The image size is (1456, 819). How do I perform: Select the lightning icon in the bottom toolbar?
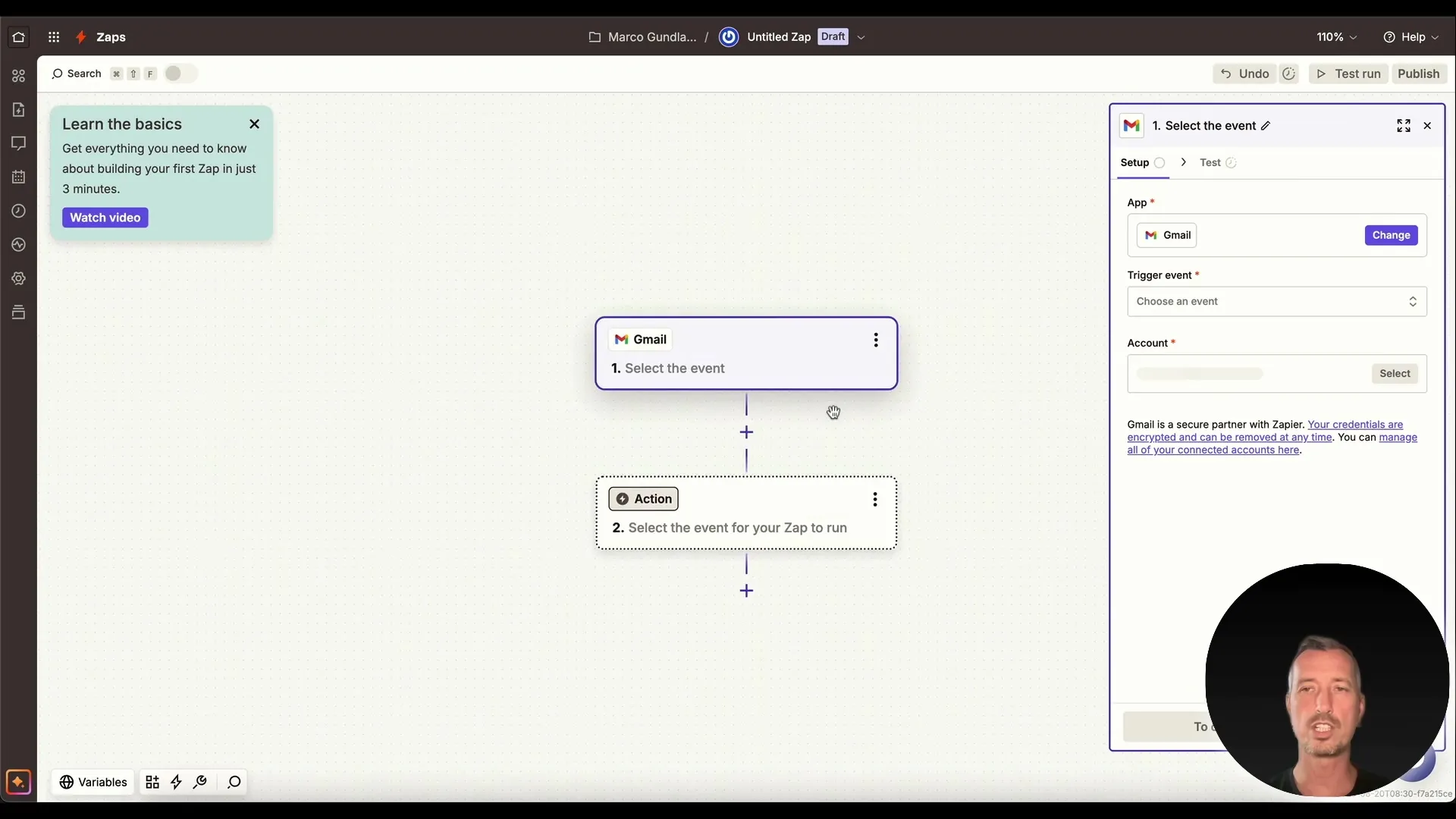pos(176,782)
